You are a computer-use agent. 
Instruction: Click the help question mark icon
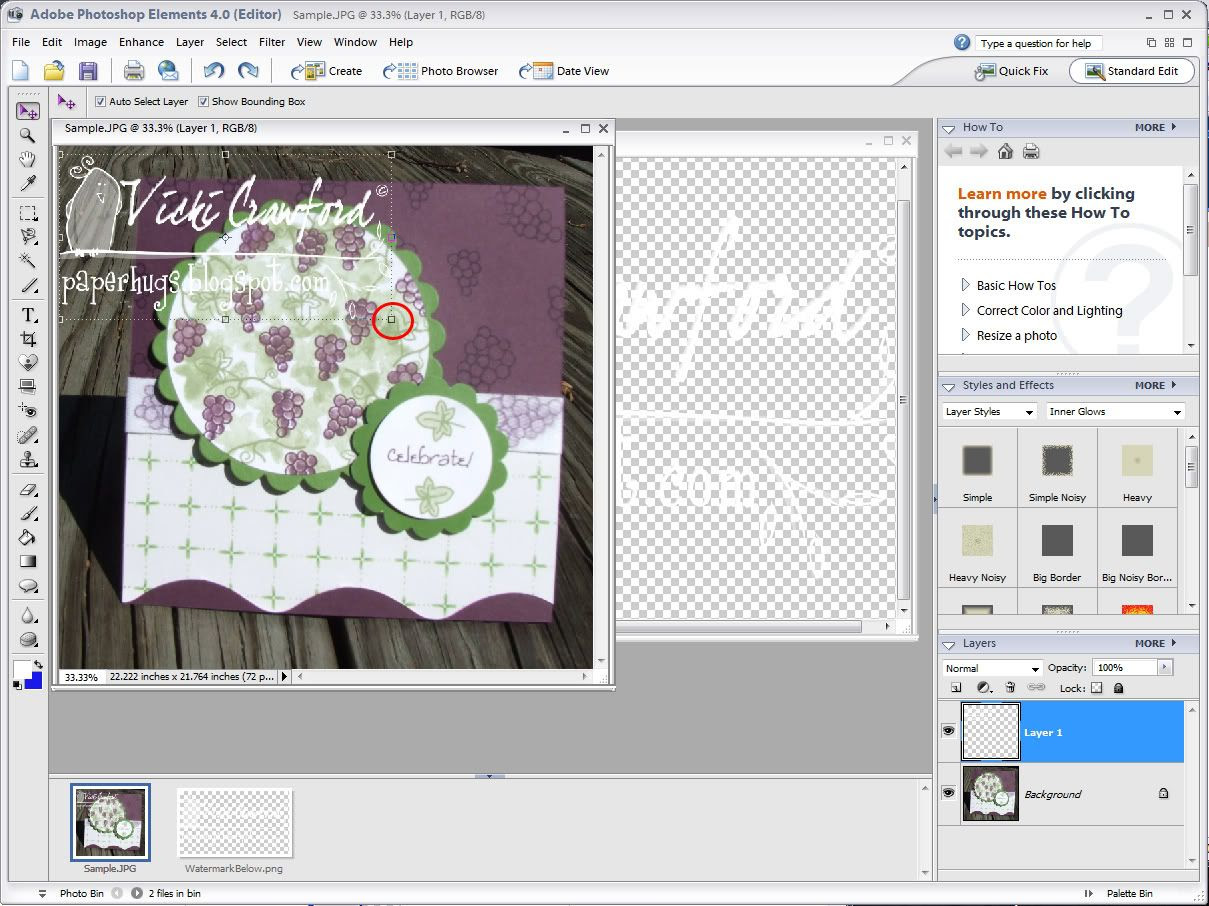962,43
